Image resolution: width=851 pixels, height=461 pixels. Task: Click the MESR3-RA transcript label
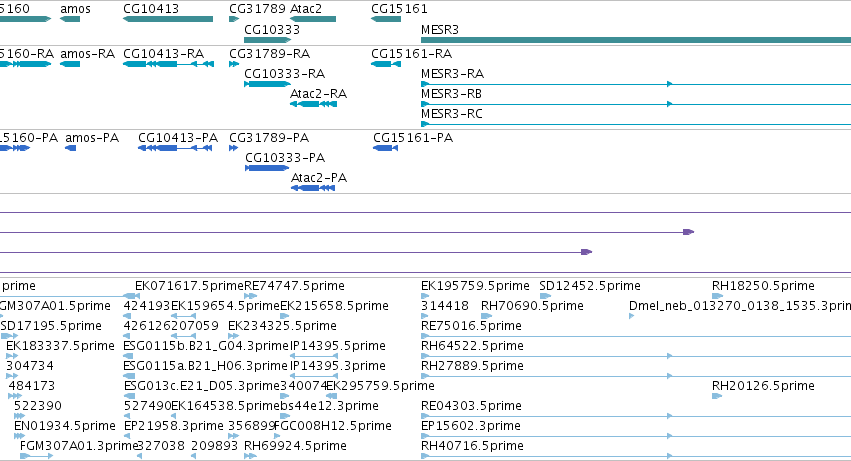tap(453, 74)
